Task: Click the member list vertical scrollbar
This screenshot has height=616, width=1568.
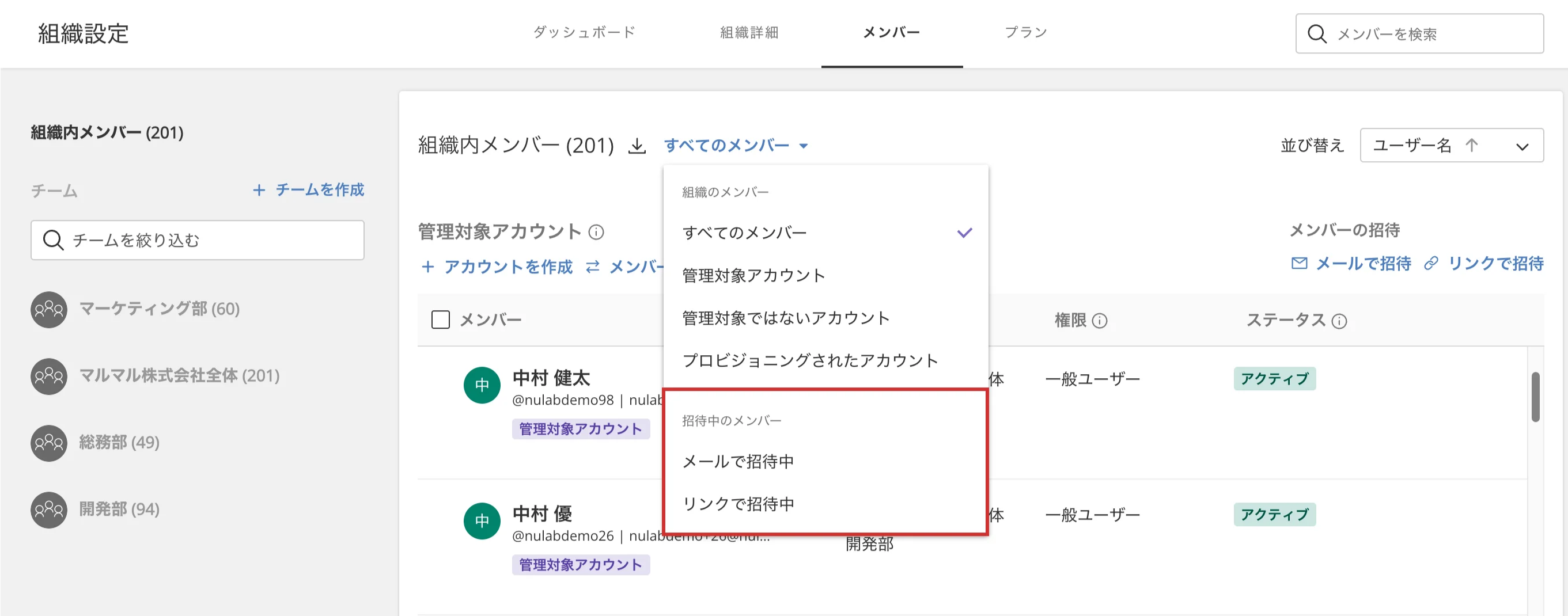Action: pos(1535,397)
